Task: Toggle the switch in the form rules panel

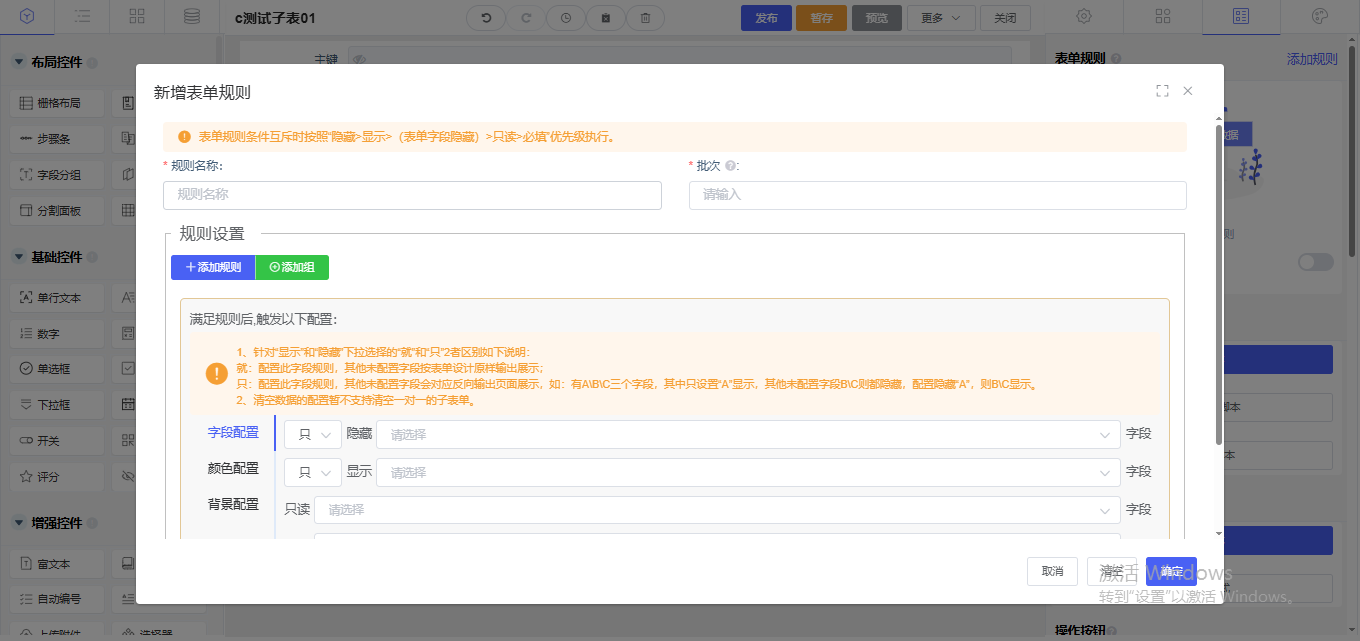Action: 1315,262
